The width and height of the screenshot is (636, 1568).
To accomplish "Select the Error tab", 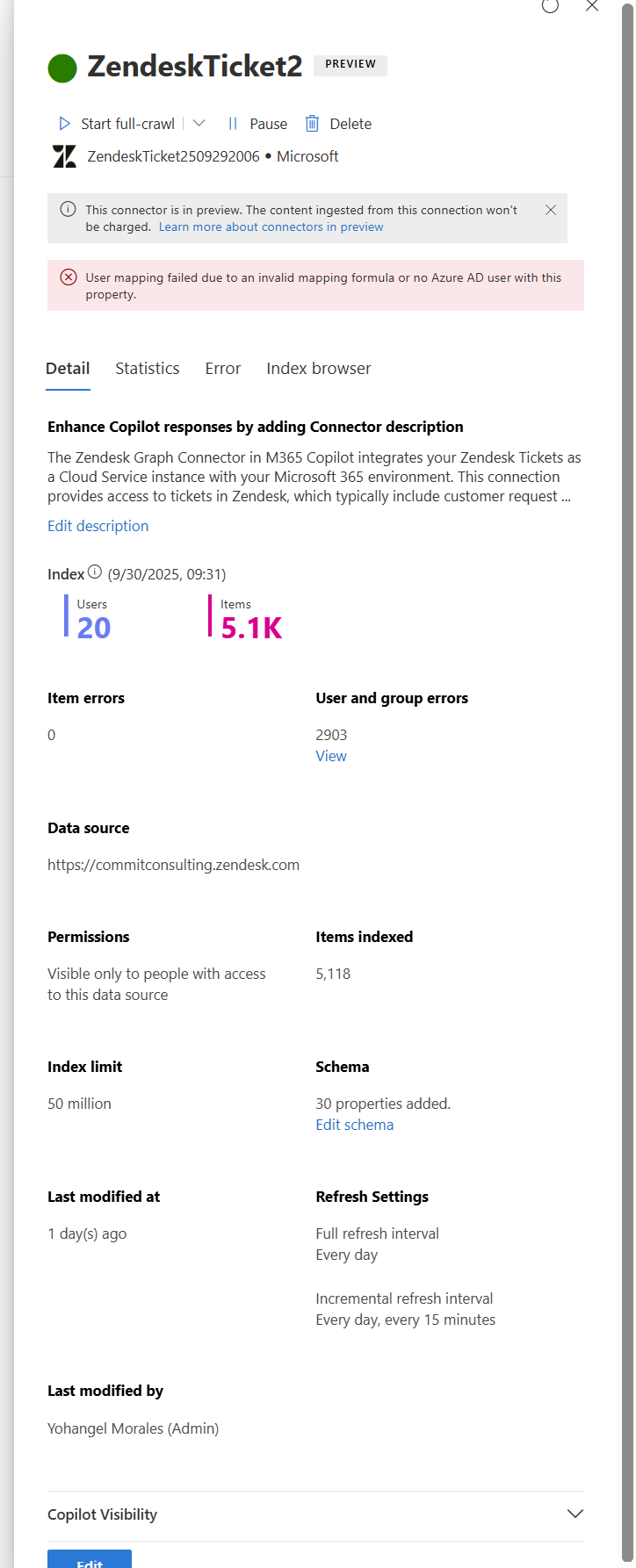I will coord(222,369).
